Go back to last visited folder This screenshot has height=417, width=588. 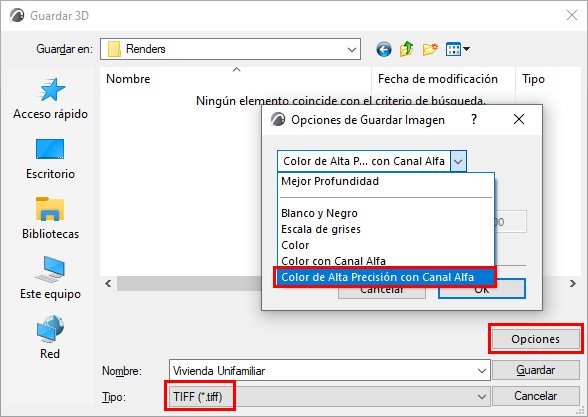pyautogui.click(x=384, y=49)
